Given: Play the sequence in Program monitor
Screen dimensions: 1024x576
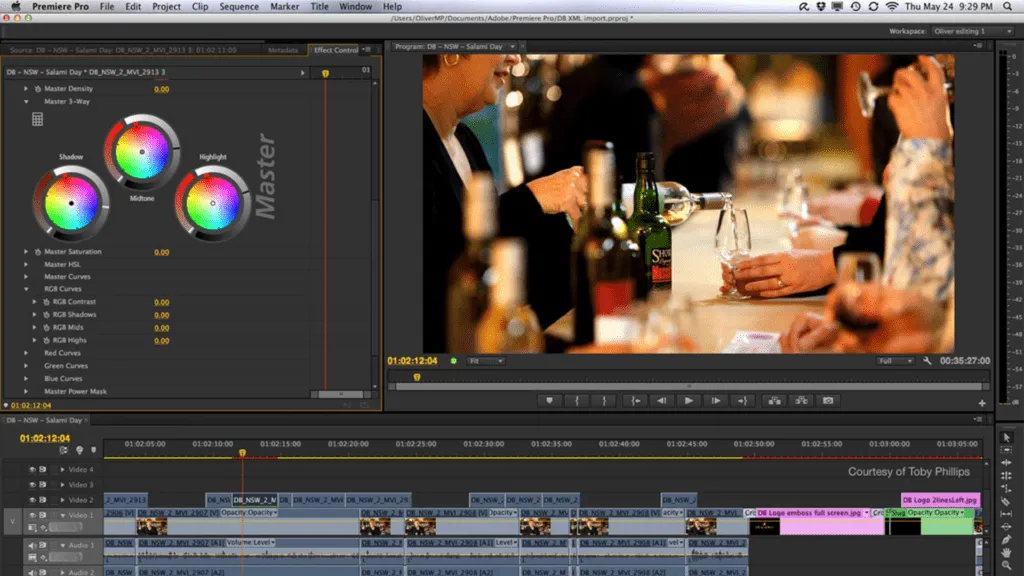Looking at the screenshot, I should [688, 401].
